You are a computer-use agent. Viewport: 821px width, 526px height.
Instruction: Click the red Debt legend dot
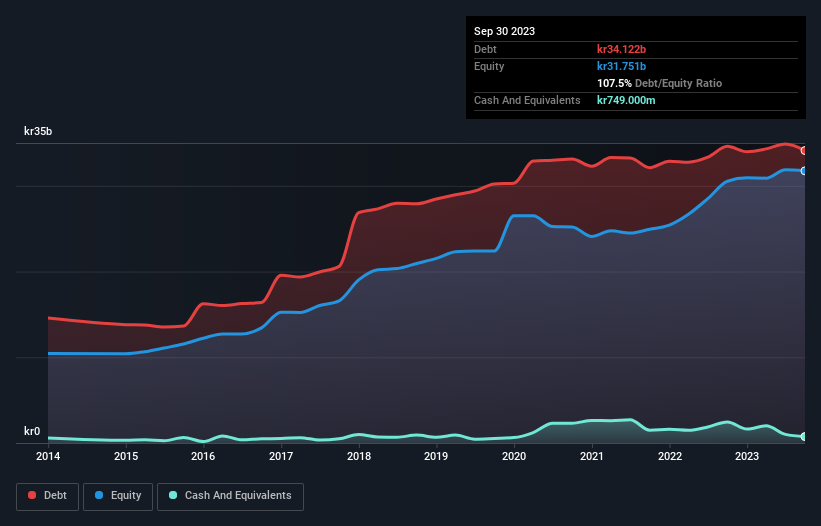click(32, 495)
